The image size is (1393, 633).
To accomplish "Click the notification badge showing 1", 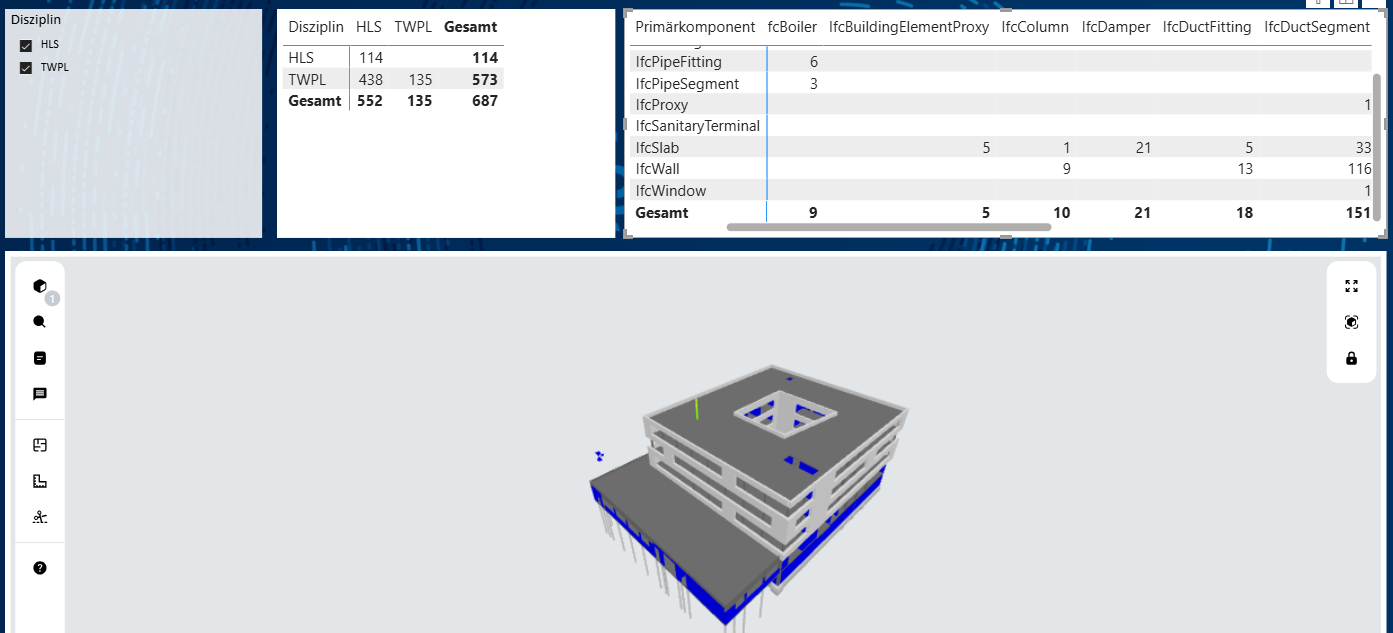I will click(x=53, y=298).
